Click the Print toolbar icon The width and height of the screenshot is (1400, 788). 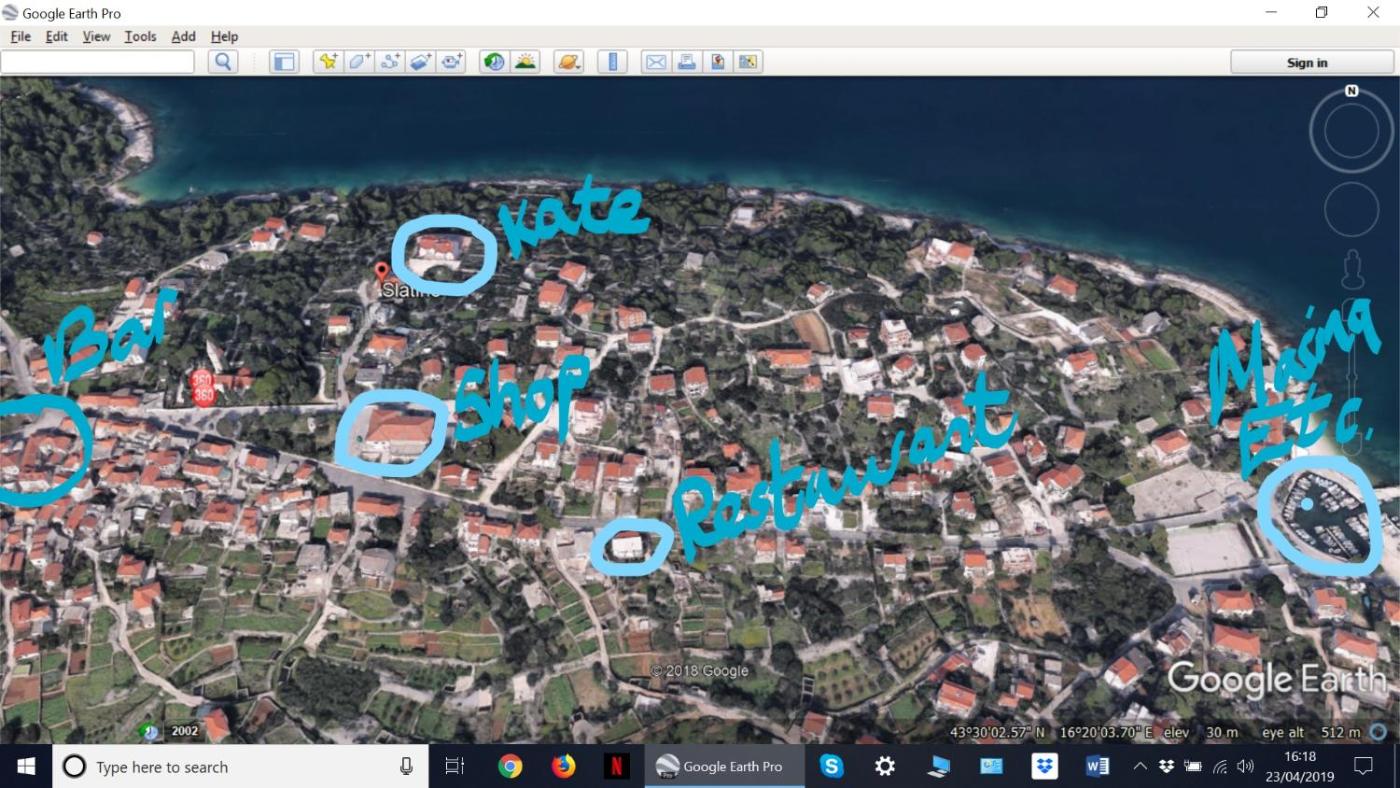click(x=687, y=62)
